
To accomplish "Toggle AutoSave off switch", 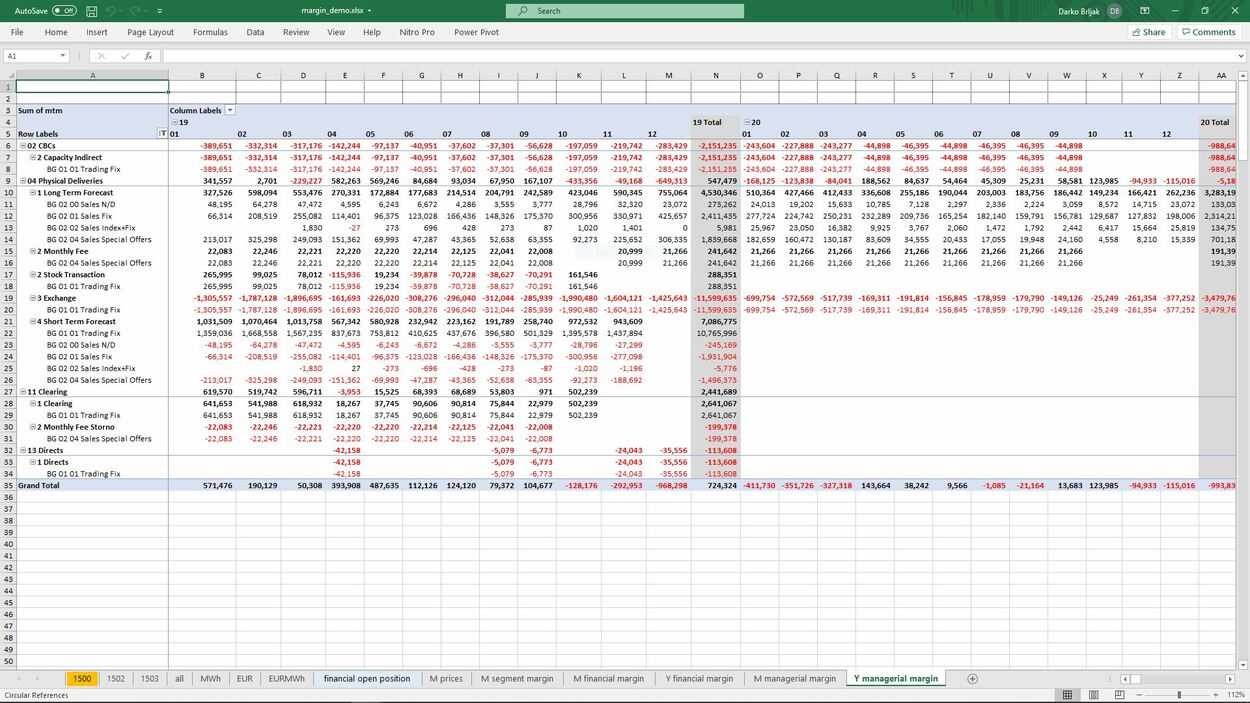I will (x=63, y=10).
